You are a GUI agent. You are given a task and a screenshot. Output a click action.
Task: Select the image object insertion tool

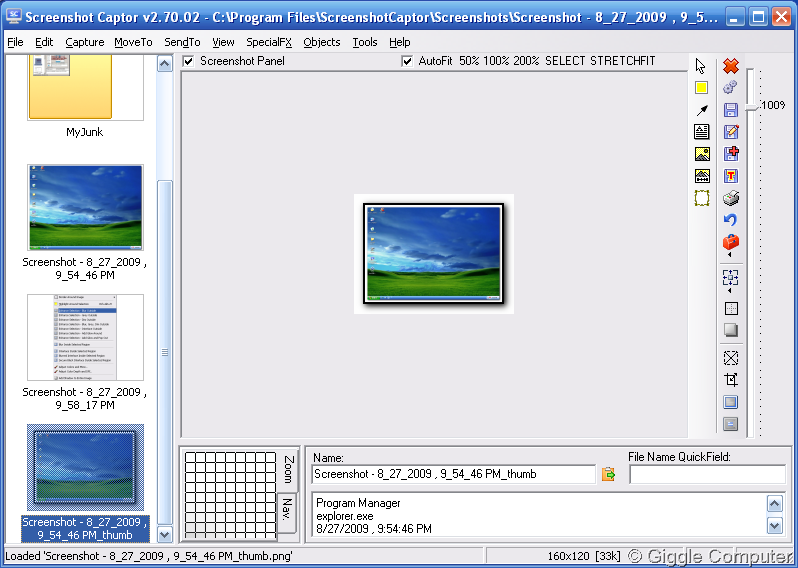tap(702, 154)
